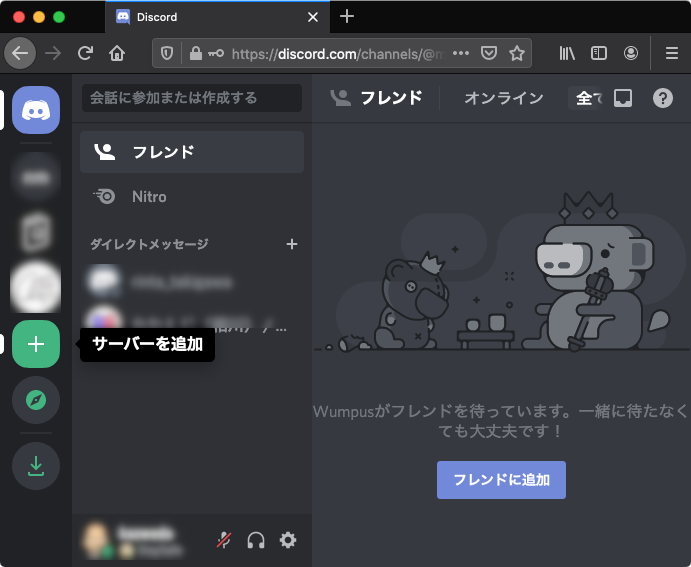Open the second blurred server icon
The height and width of the screenshot is (567, 691).
pos(36,232)
